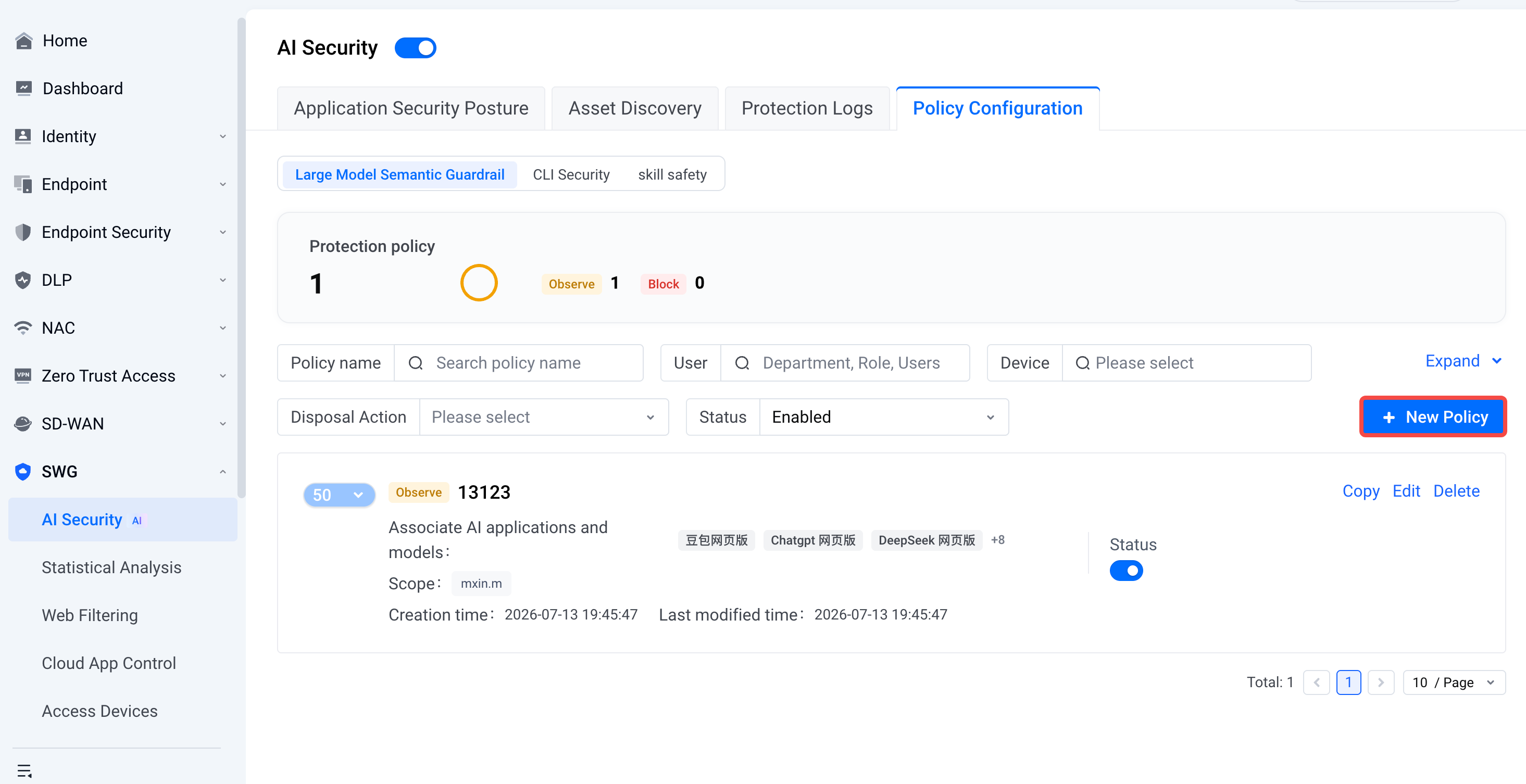This screenshot has width=1526, height=784.
Task: Select the CLI Security sub-tab
Action: click(571, 175)
